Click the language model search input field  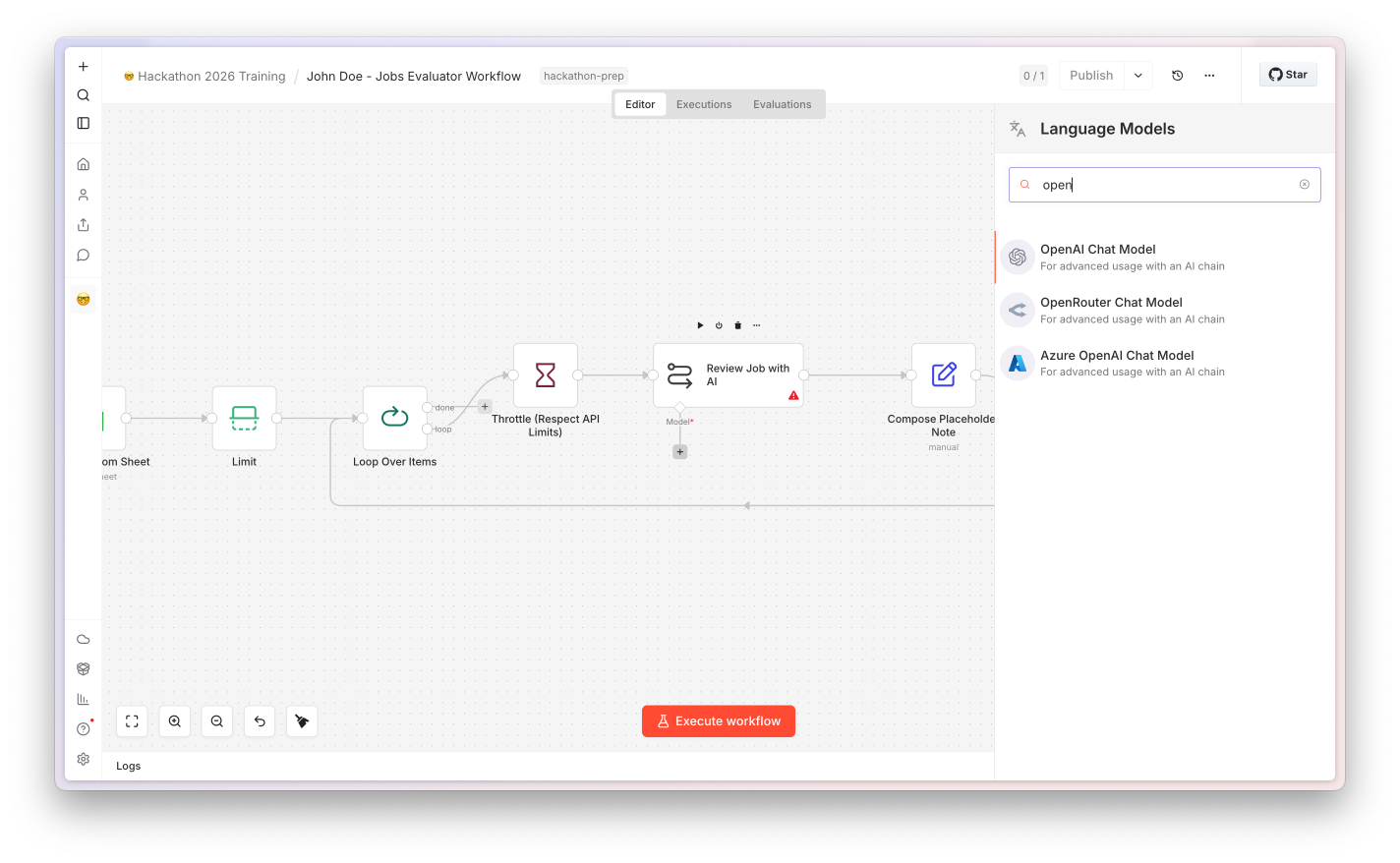pos(1165,185)
